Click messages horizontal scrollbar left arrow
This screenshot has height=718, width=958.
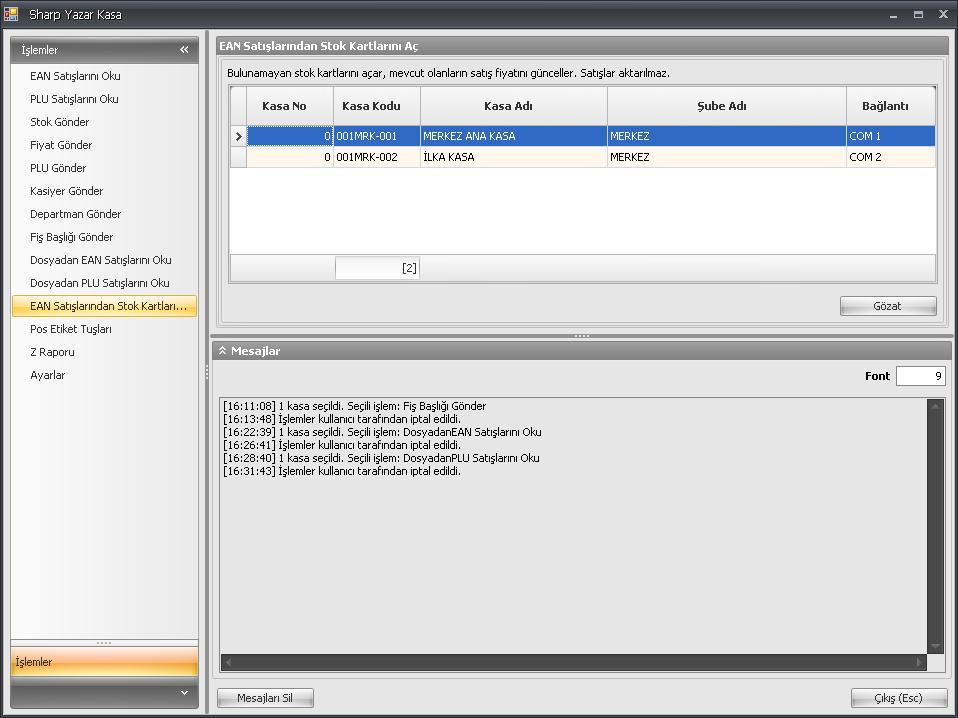(x=229, y=662)
